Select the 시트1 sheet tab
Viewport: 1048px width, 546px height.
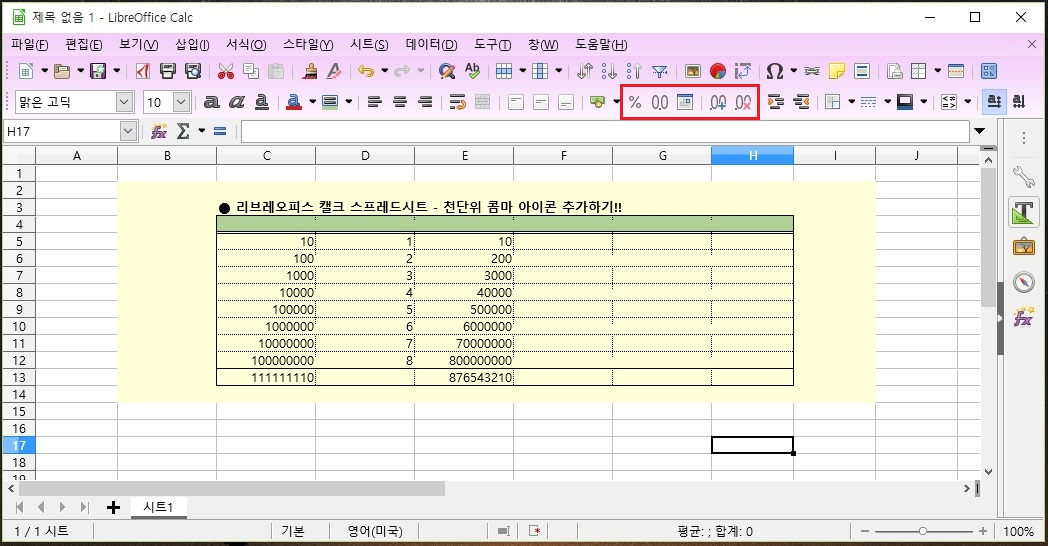tap(158, 507)
